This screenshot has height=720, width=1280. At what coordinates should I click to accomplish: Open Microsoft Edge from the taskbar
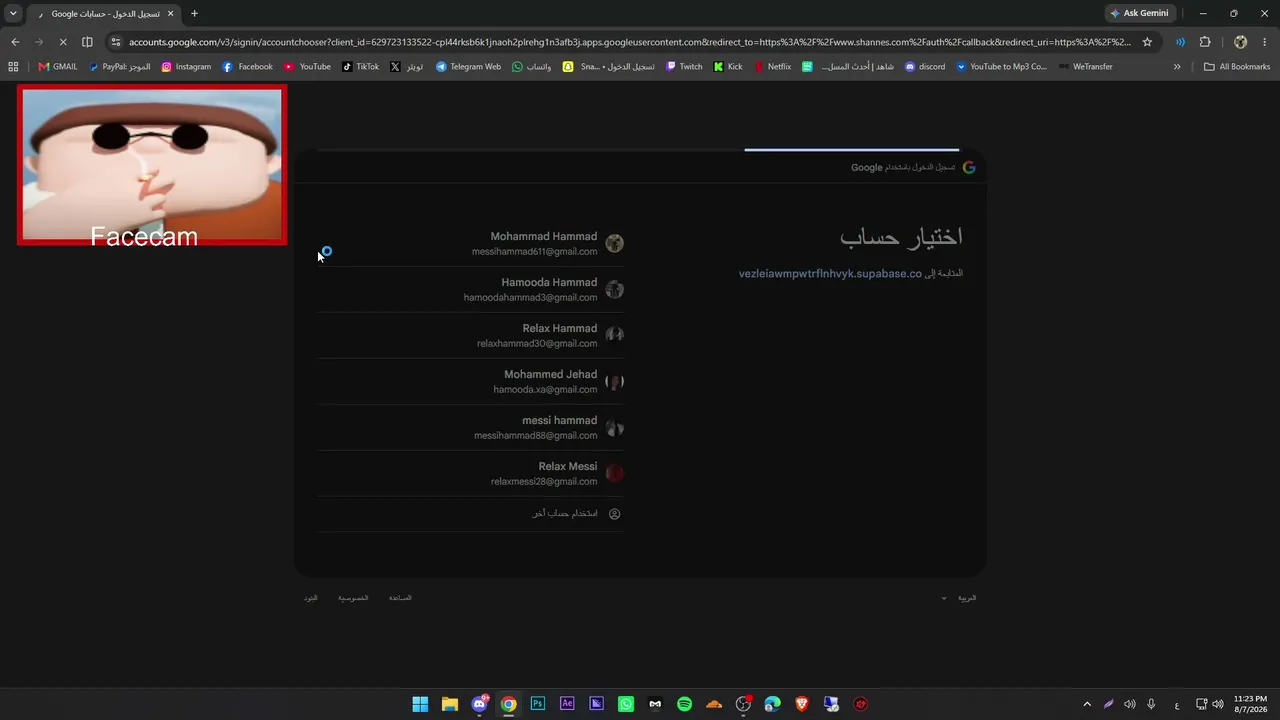[772, 704]
